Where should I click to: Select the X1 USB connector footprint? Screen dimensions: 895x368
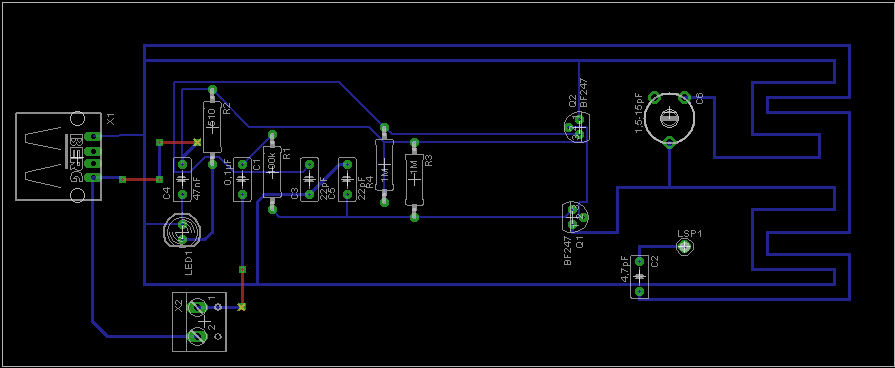click(58, 157)
